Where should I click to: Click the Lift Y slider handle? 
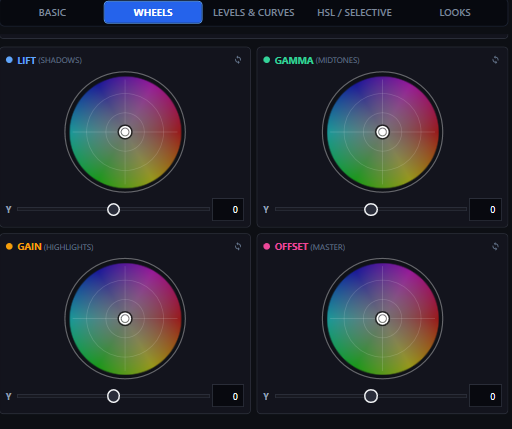(x=113, y=210)
